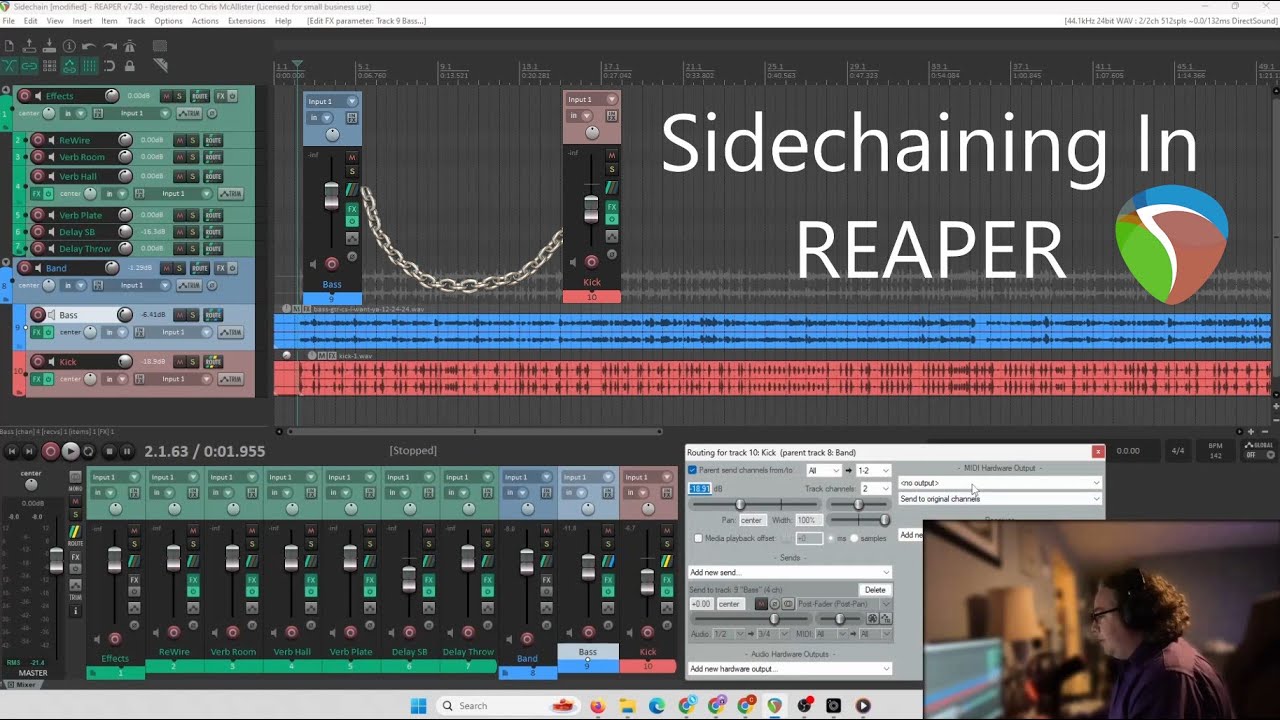The height and width of the screenshot is (720, 1280).
Task: Open the Send to original channels dropdown
Action: [1000, 499]
